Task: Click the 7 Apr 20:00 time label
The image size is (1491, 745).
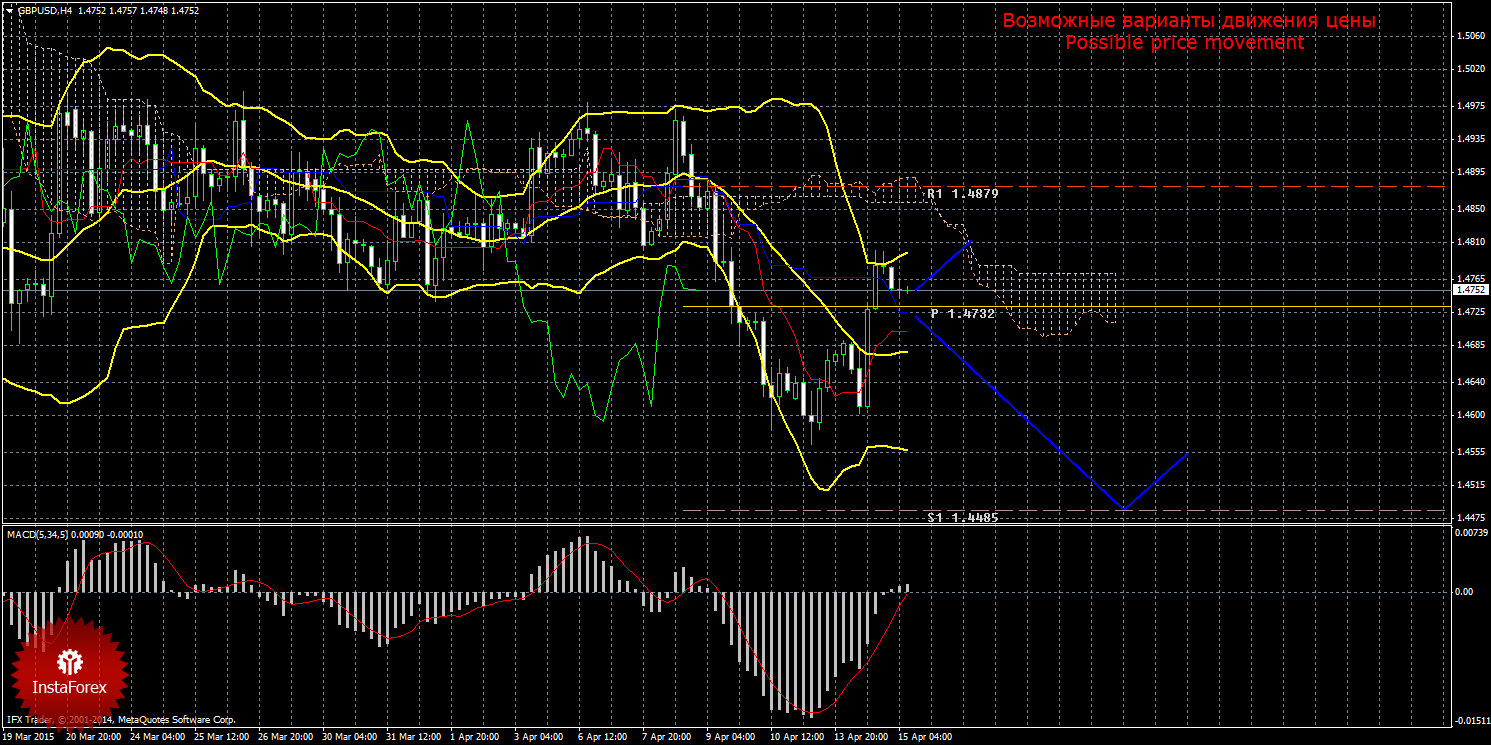Action: (x=668, y=737)
